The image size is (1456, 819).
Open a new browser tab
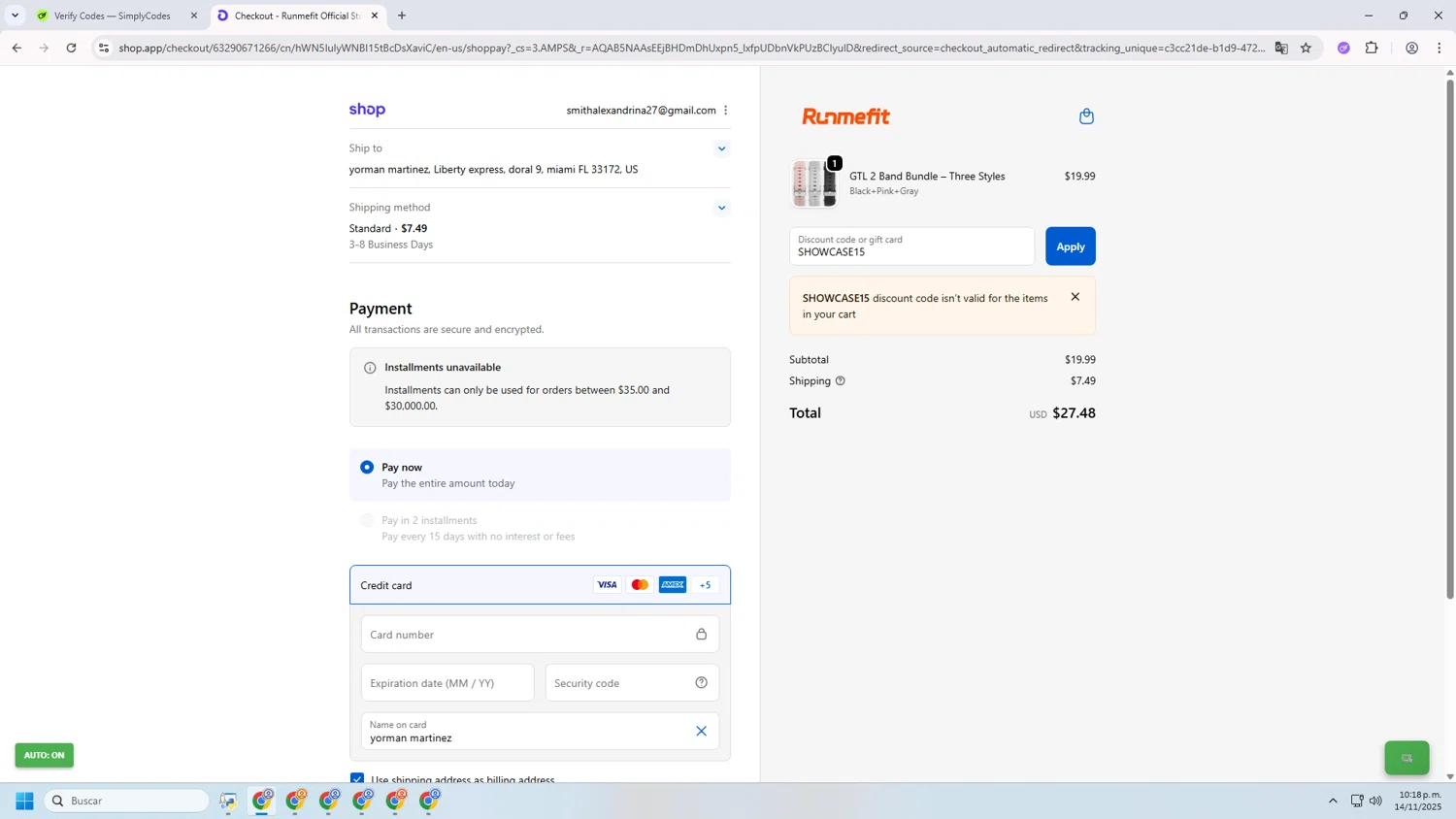pos(402,16)
